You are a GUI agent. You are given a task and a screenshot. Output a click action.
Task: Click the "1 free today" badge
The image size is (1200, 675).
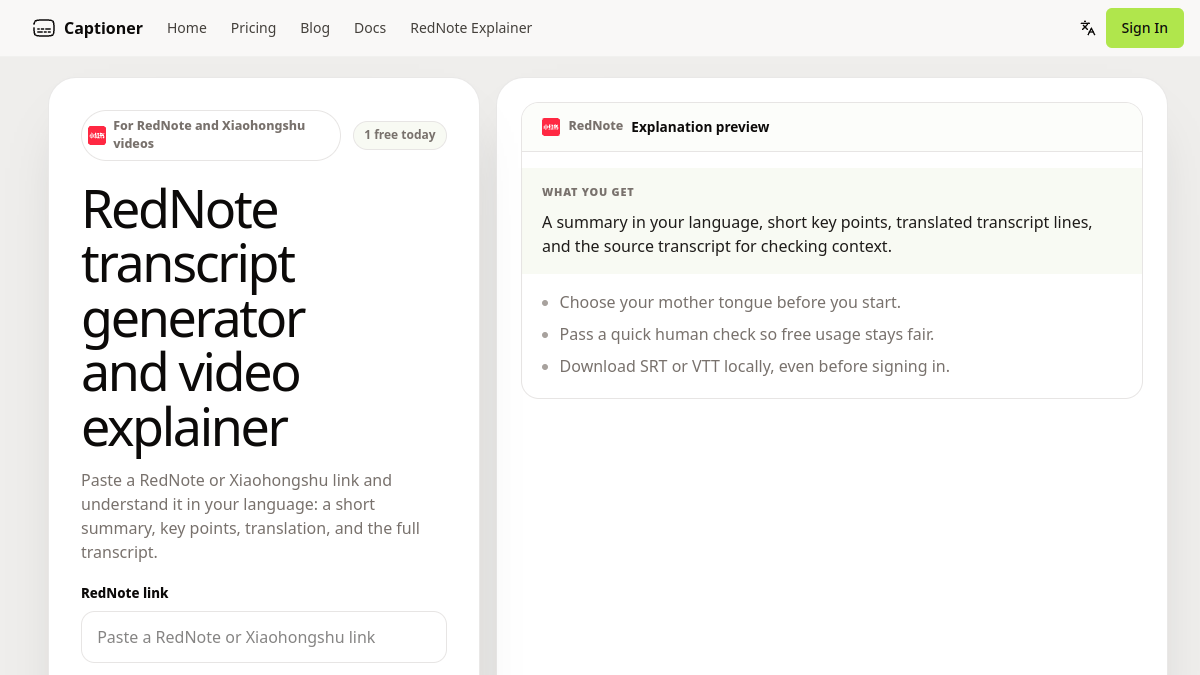coord(400,135)
